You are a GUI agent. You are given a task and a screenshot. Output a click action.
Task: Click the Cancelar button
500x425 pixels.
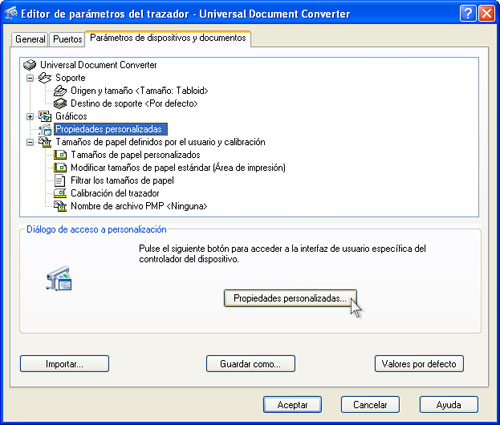(370, 405)
